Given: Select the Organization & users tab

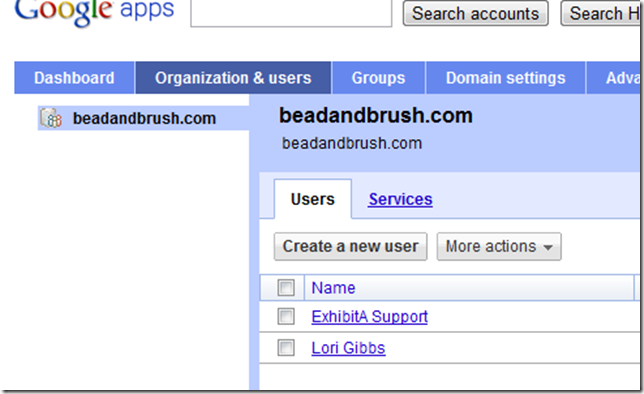Looking at the screenshot, I should (x=233, y=78).
